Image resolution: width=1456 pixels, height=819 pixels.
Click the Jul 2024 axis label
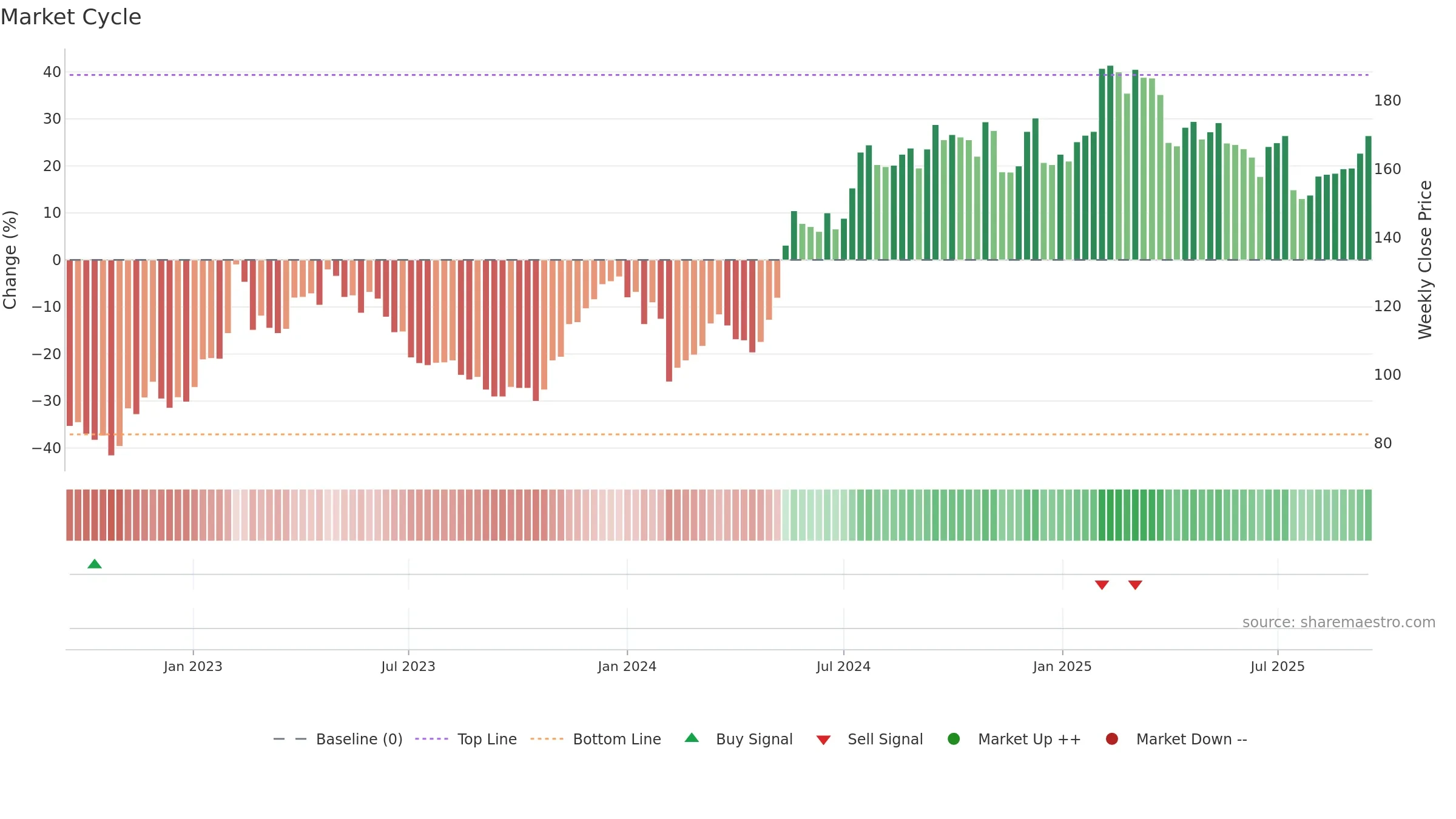pyautogui.click(x=843, y=667)
